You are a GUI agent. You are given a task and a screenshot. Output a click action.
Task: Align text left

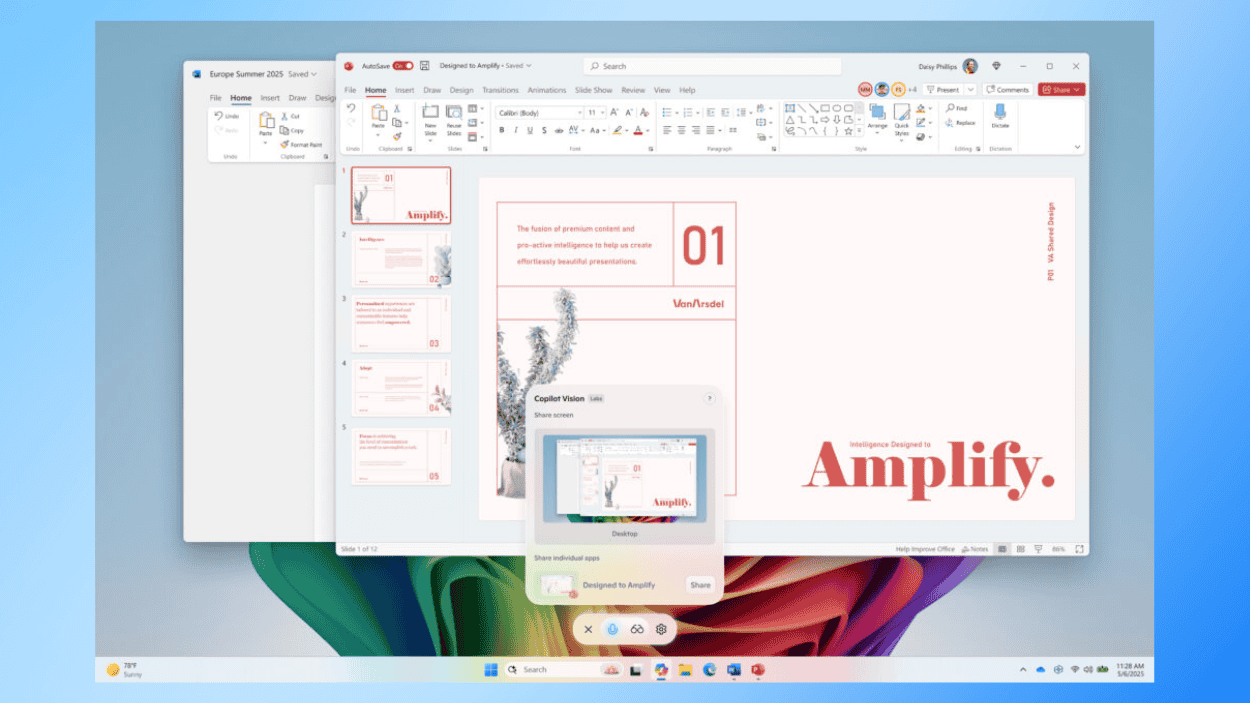[x=667, y=130]
